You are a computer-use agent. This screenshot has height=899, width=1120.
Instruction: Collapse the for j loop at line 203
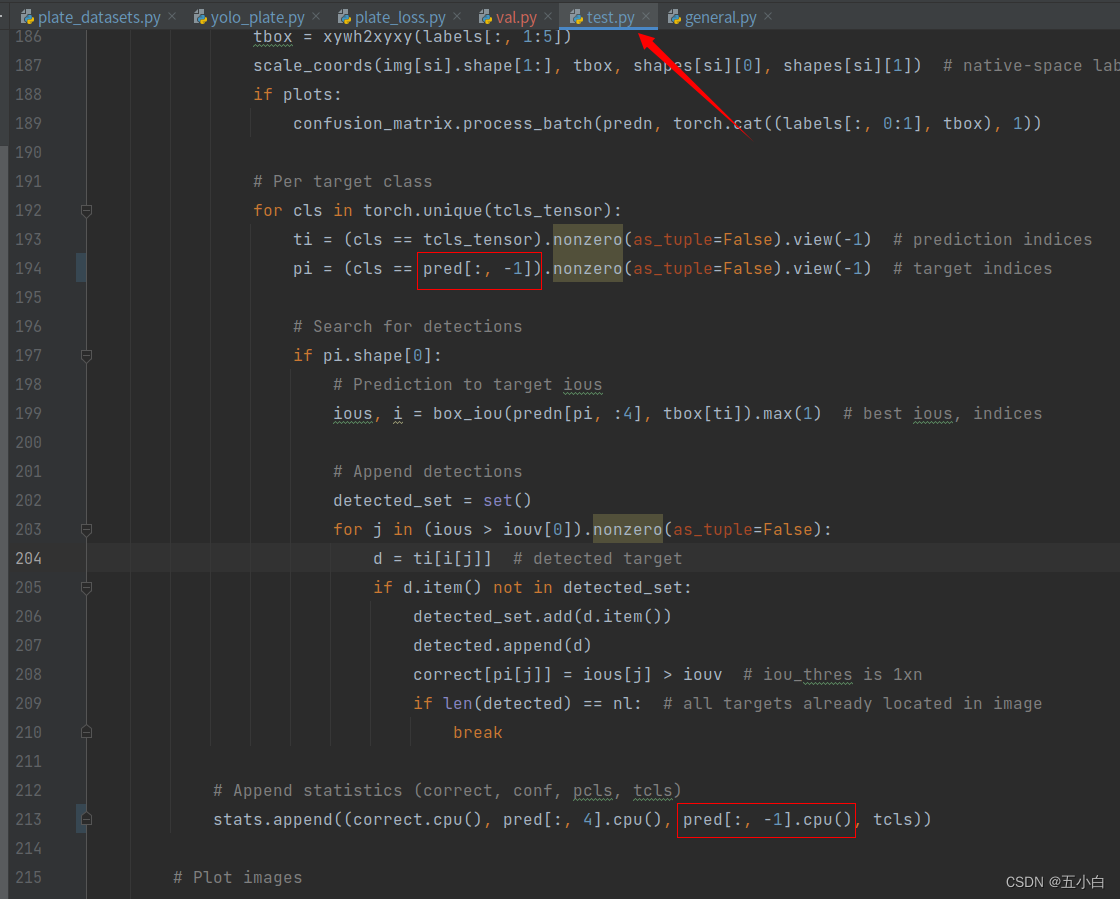click(86, 529)
